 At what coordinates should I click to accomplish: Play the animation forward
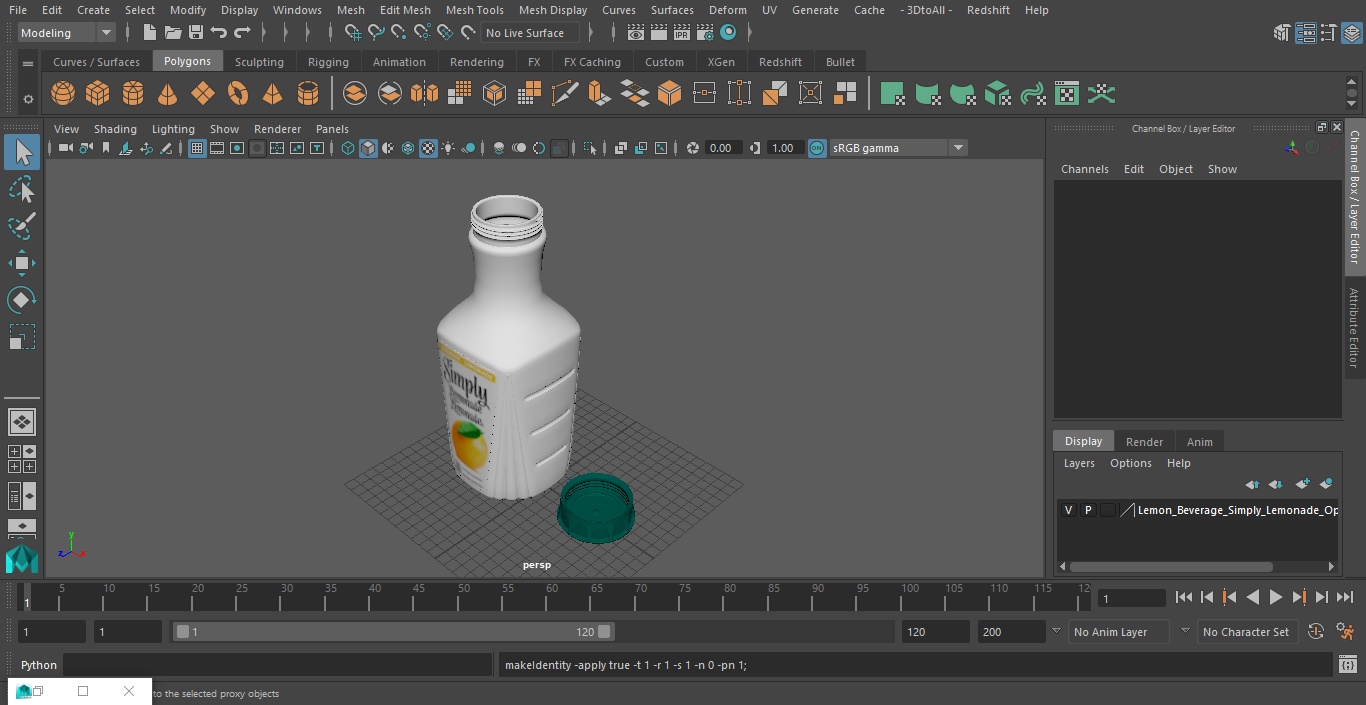pyautogui.click(x=1276, y=597)
